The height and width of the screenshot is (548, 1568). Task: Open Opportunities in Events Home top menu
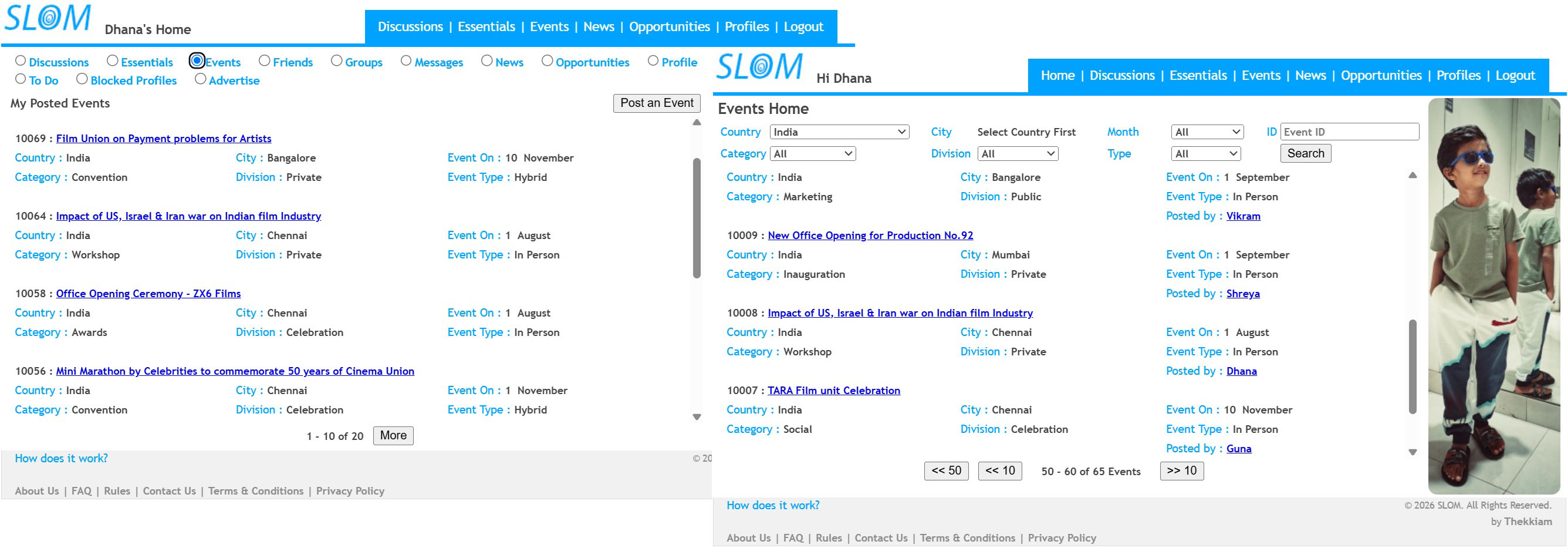click(1381, 76)
